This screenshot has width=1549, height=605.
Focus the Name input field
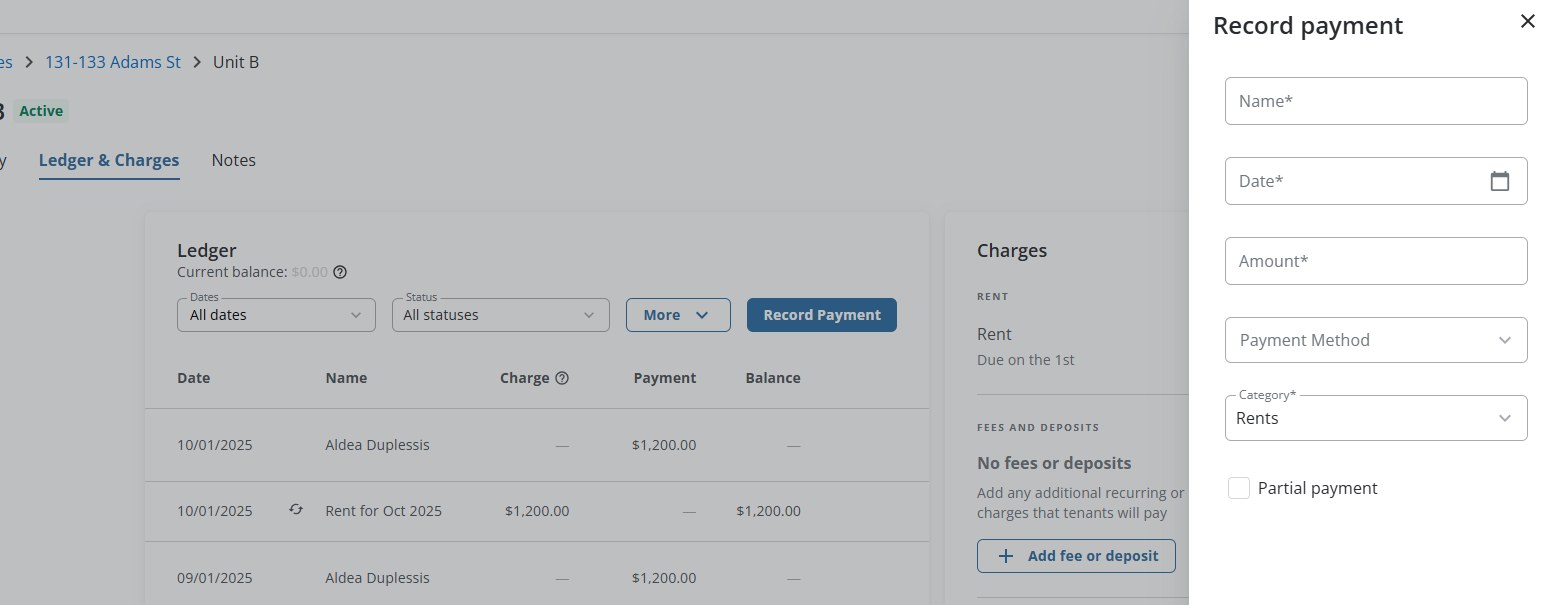point(1375,101)
